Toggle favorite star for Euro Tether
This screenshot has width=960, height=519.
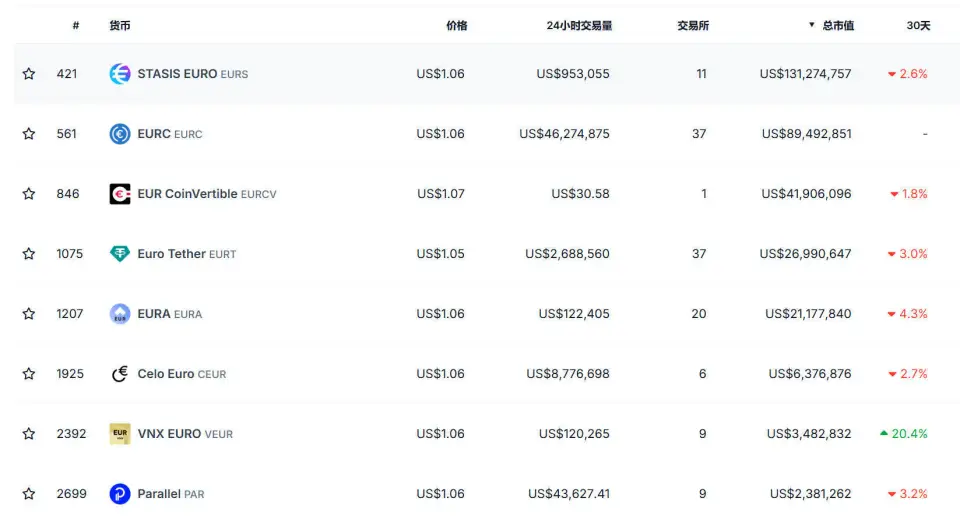click(29, 254)
